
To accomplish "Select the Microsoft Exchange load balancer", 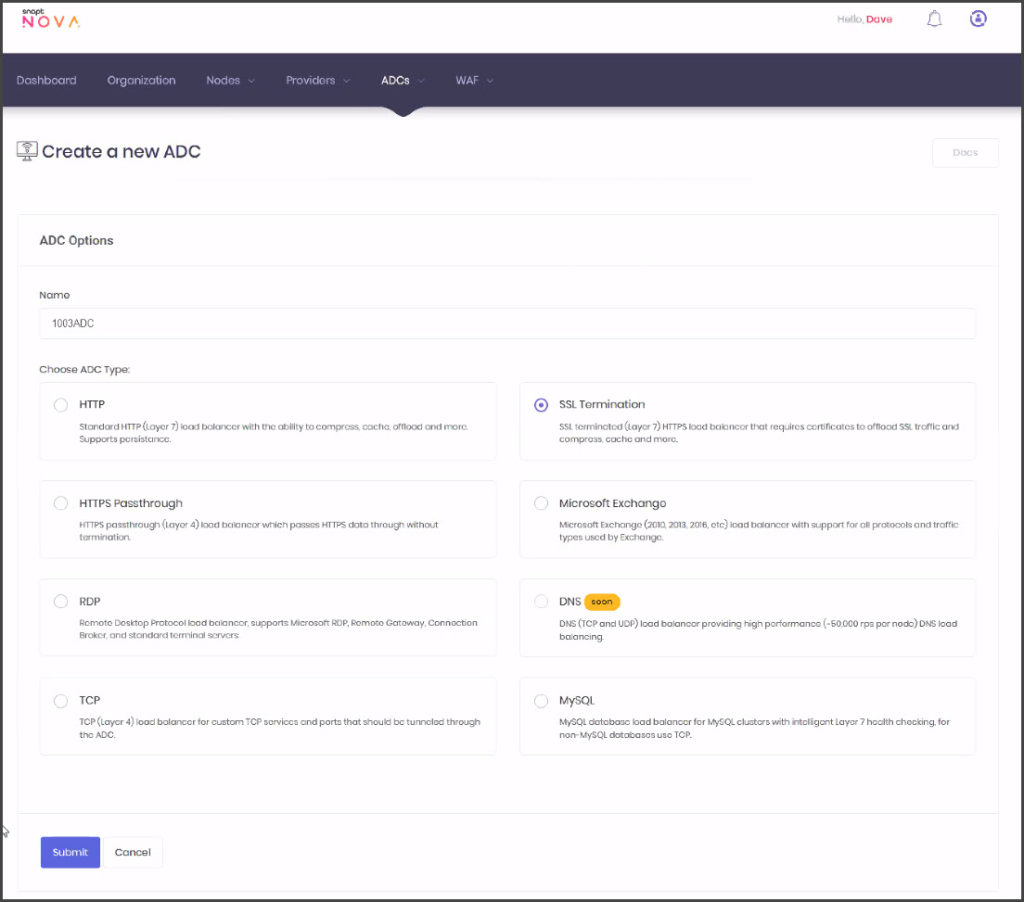I will (x=541, y=503).
